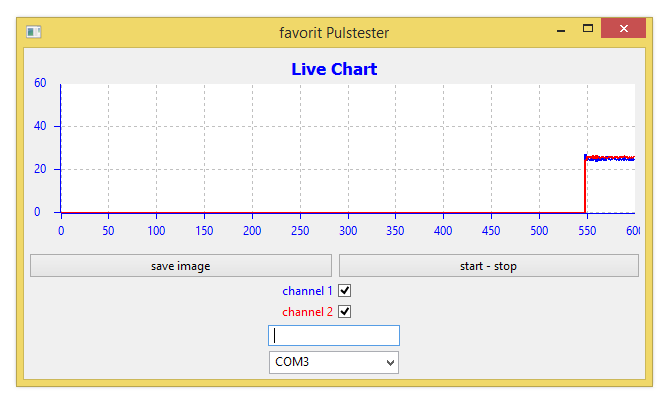
Task: Click the channel 1 label
Action: 307,291
